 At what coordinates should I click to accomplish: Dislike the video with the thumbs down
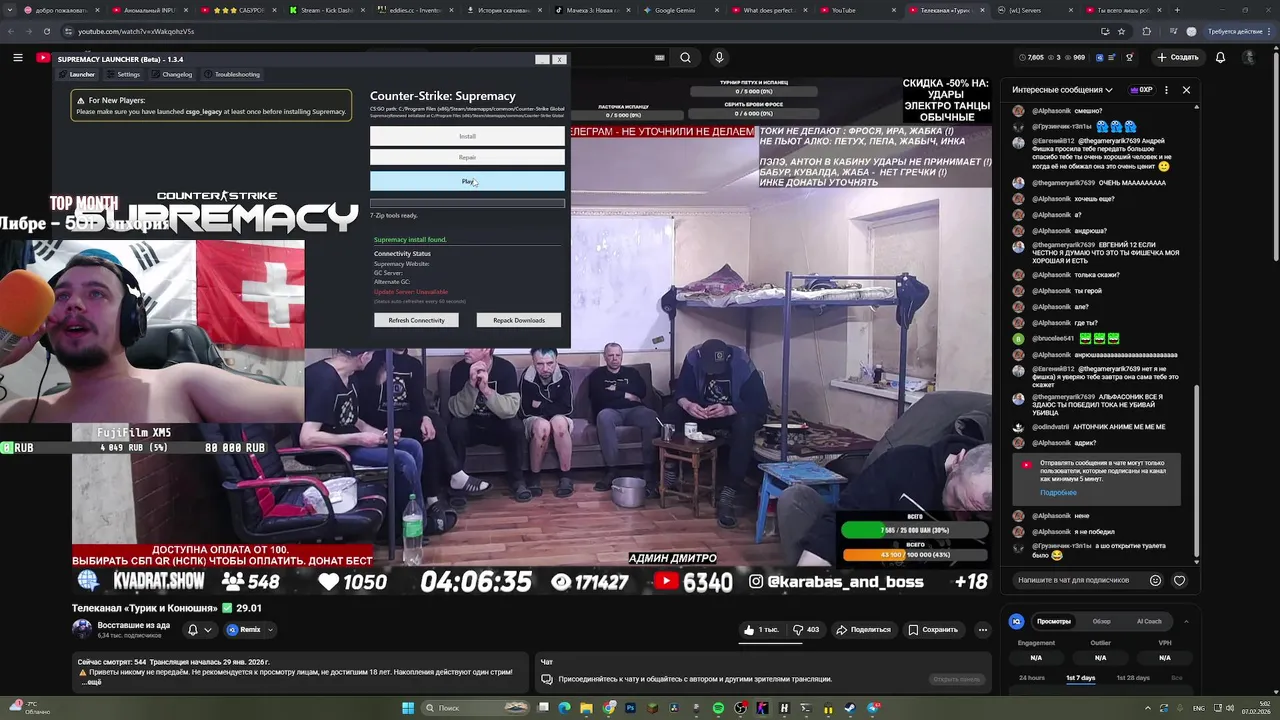pos(806,630)
